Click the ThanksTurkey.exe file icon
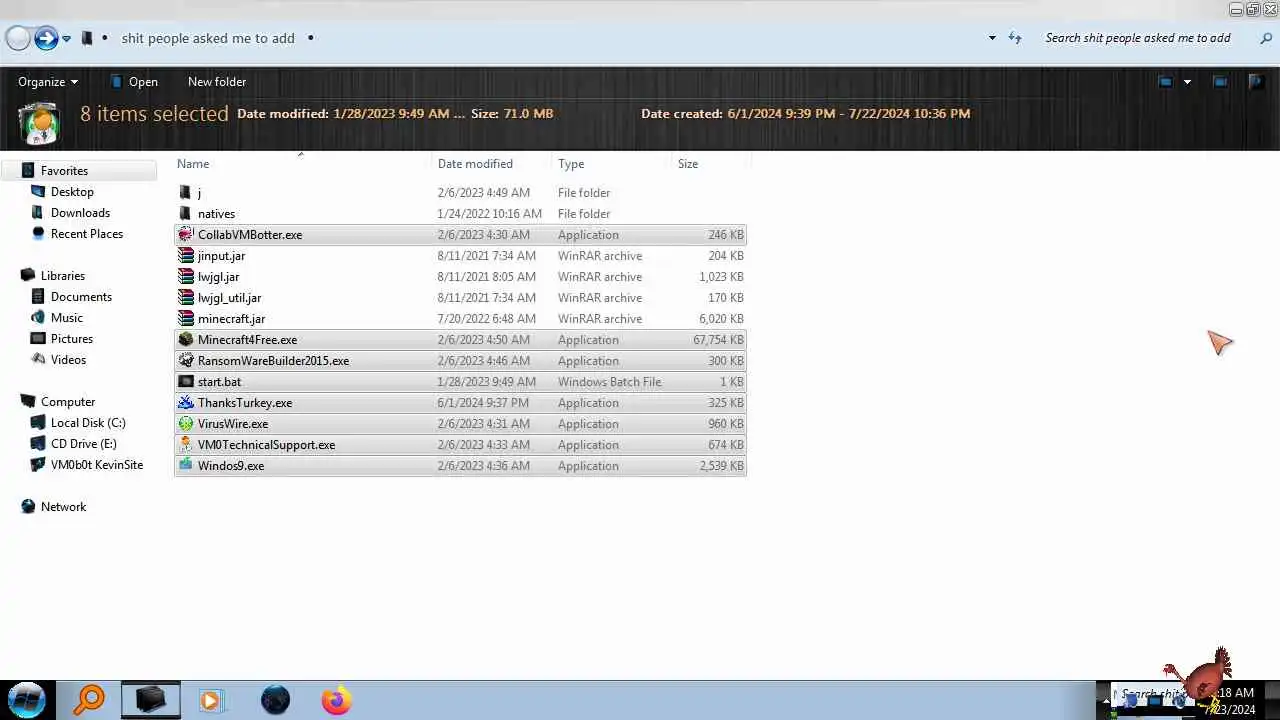1280x720 pixels. click(185, 403)
